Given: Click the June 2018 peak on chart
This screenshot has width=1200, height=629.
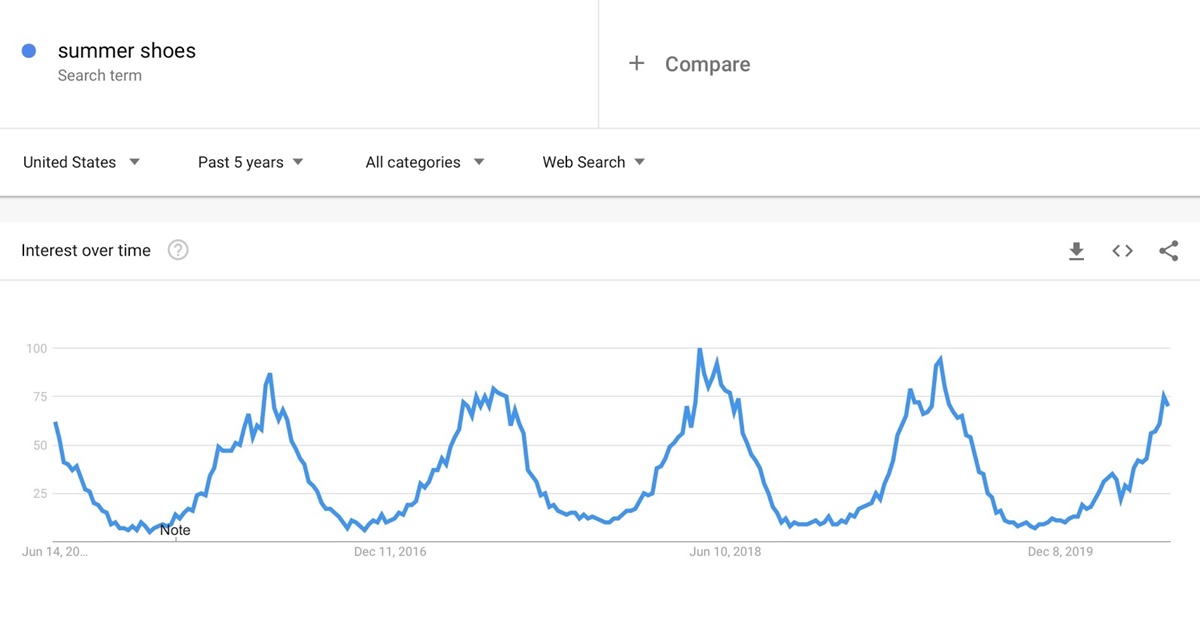Looking at the screenshot, I should (x=699, y=349).
